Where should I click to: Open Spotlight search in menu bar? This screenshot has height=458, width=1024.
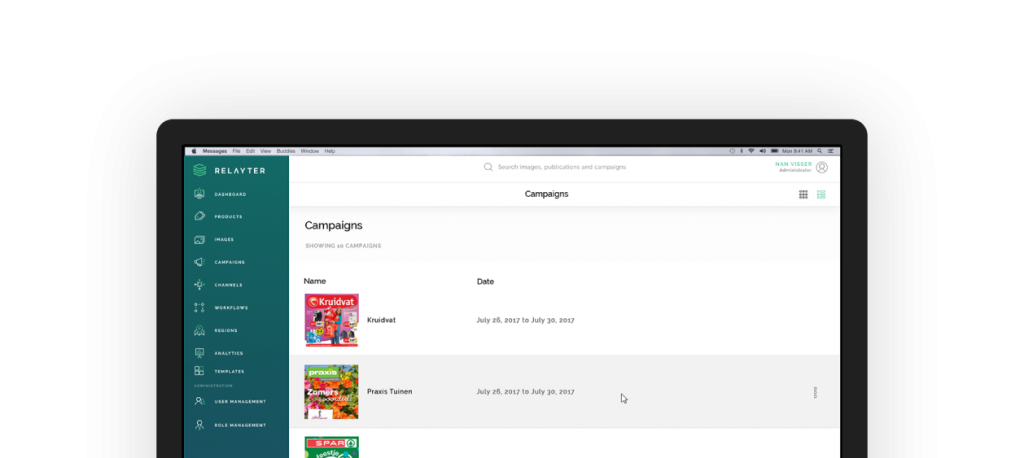tap(820, 151)
